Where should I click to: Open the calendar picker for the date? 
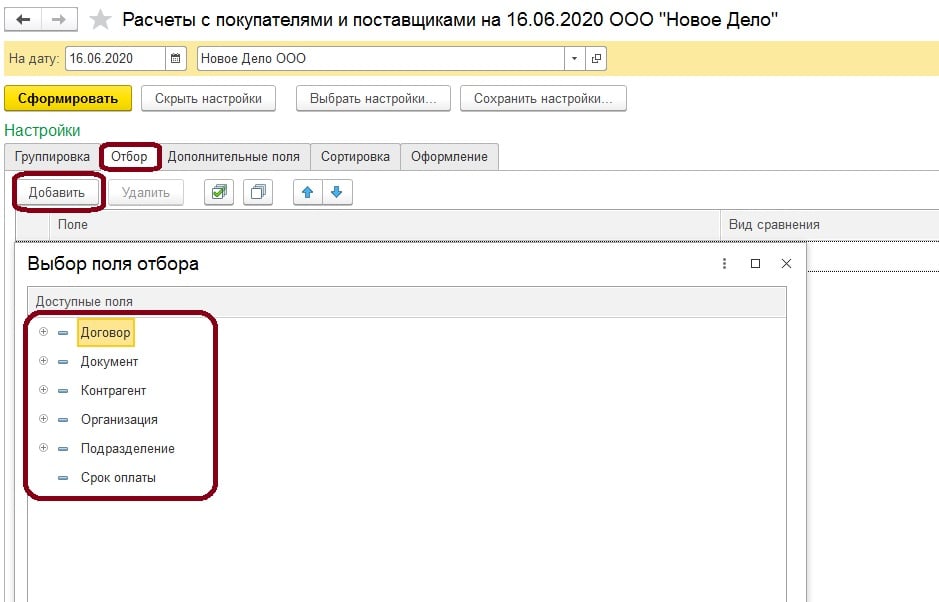coord(176,59)
